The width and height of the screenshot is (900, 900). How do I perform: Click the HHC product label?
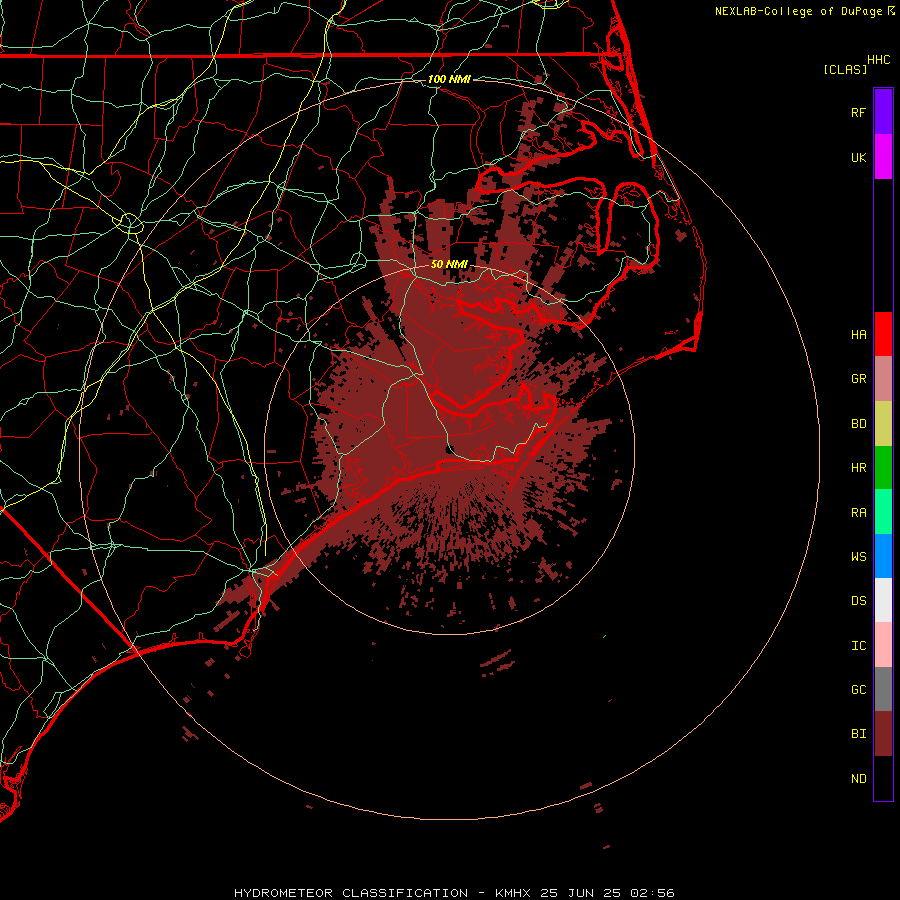(879, 60)
